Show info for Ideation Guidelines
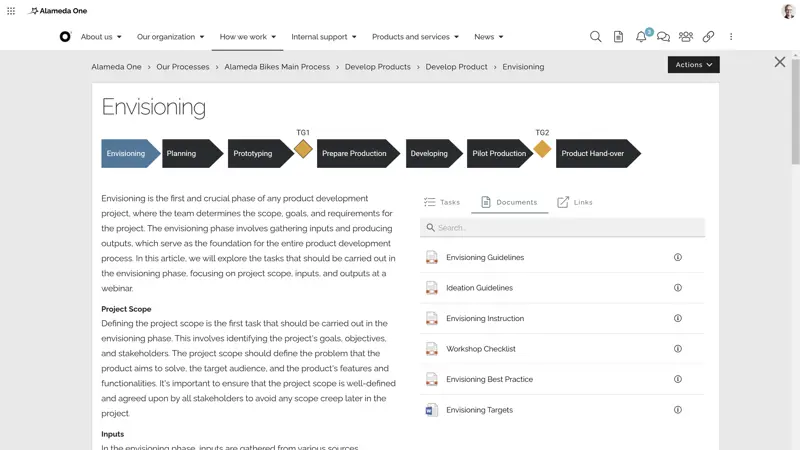 coord(678,288)
